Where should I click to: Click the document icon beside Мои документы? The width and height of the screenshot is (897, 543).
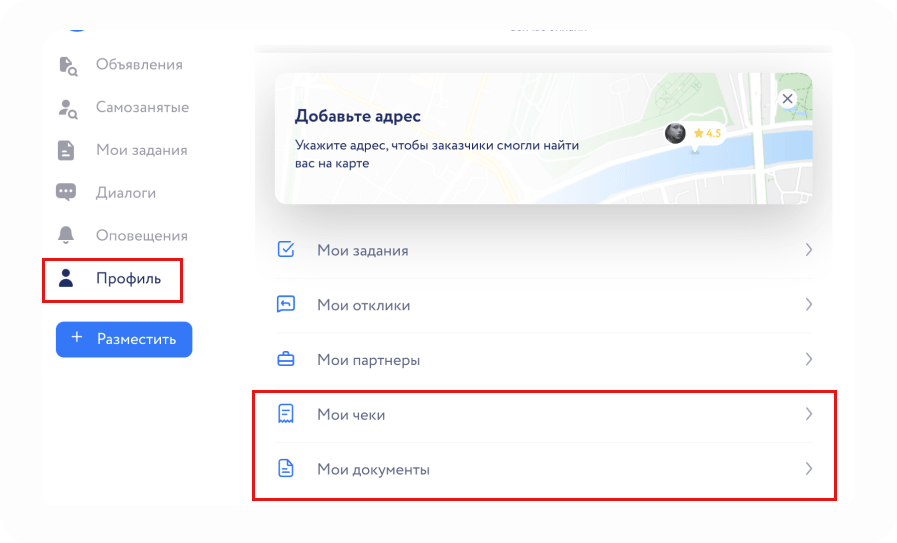coord(286,468)
